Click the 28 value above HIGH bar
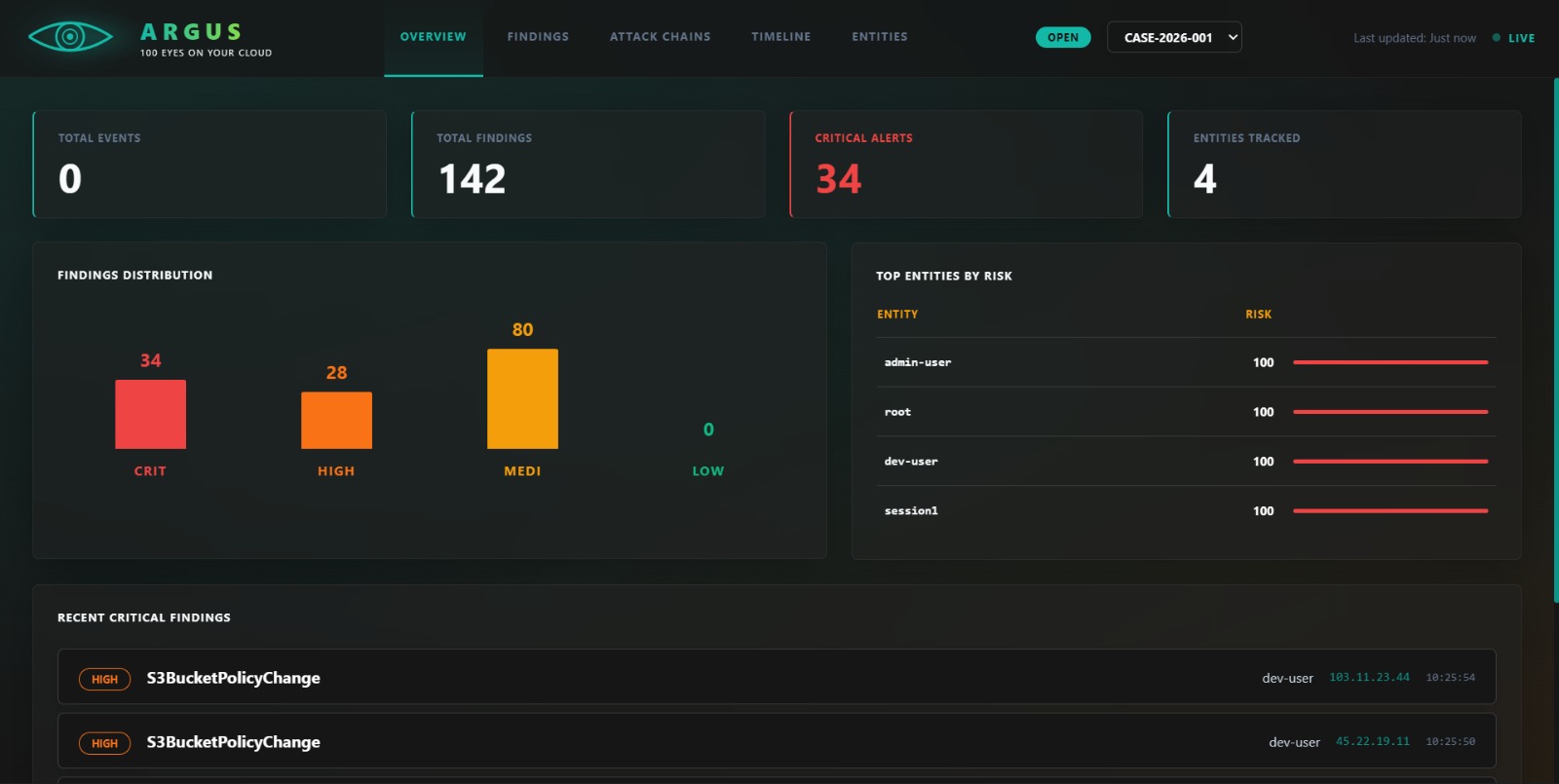 pos(336,373)
